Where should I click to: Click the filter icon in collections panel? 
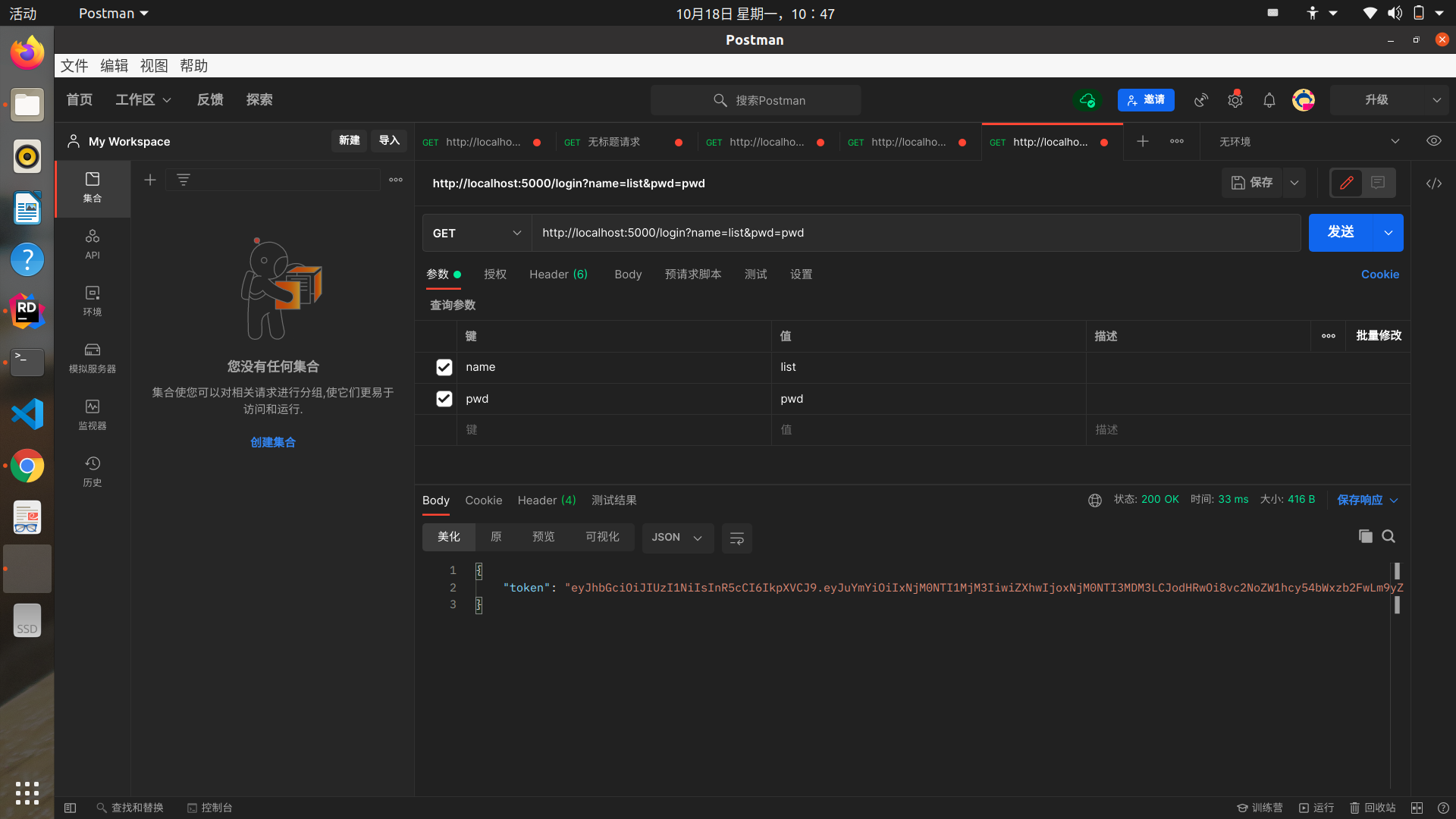[x=184, y=180]
